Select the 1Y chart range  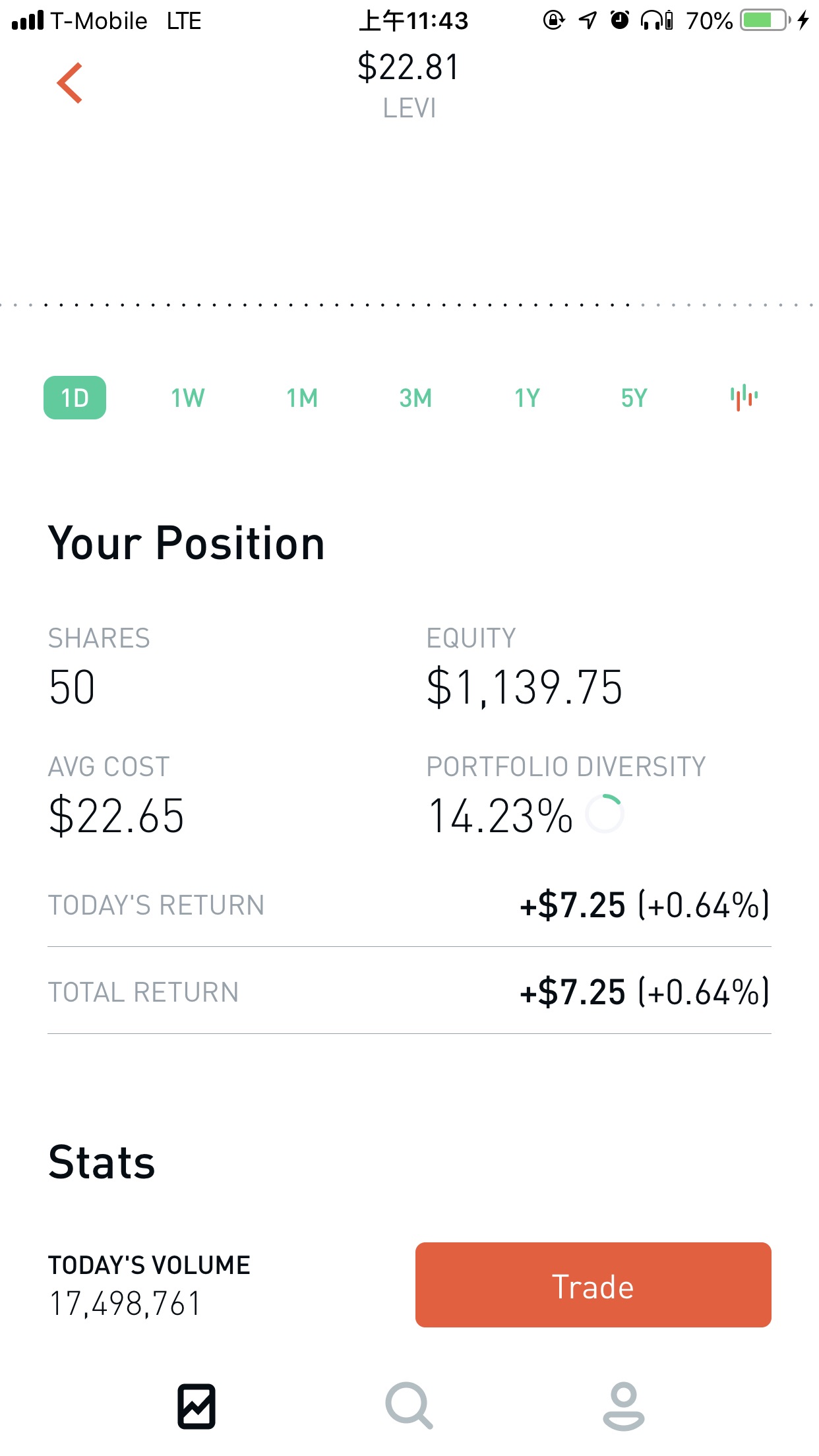coord(528,398)
